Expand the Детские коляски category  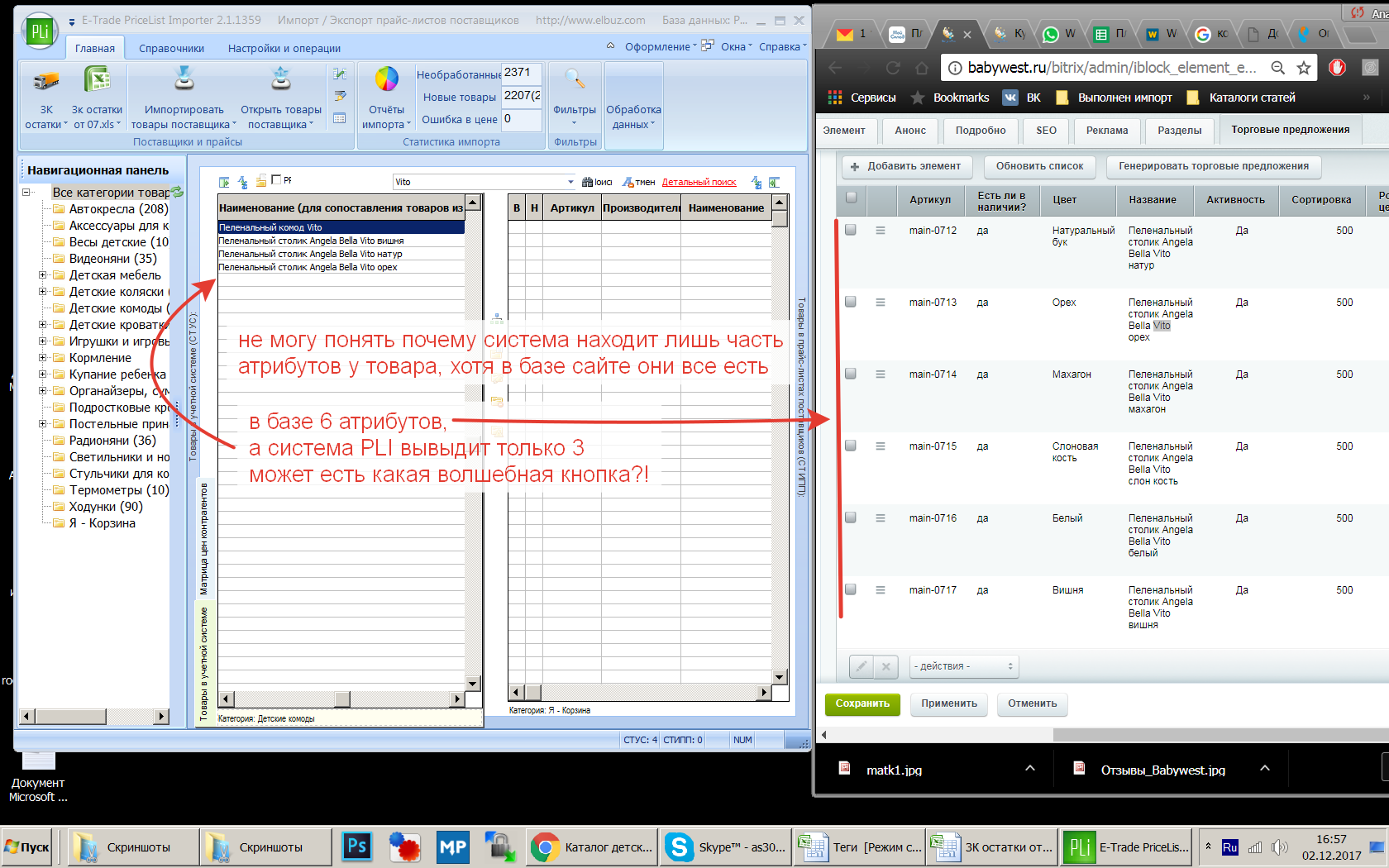click(43, 292)
